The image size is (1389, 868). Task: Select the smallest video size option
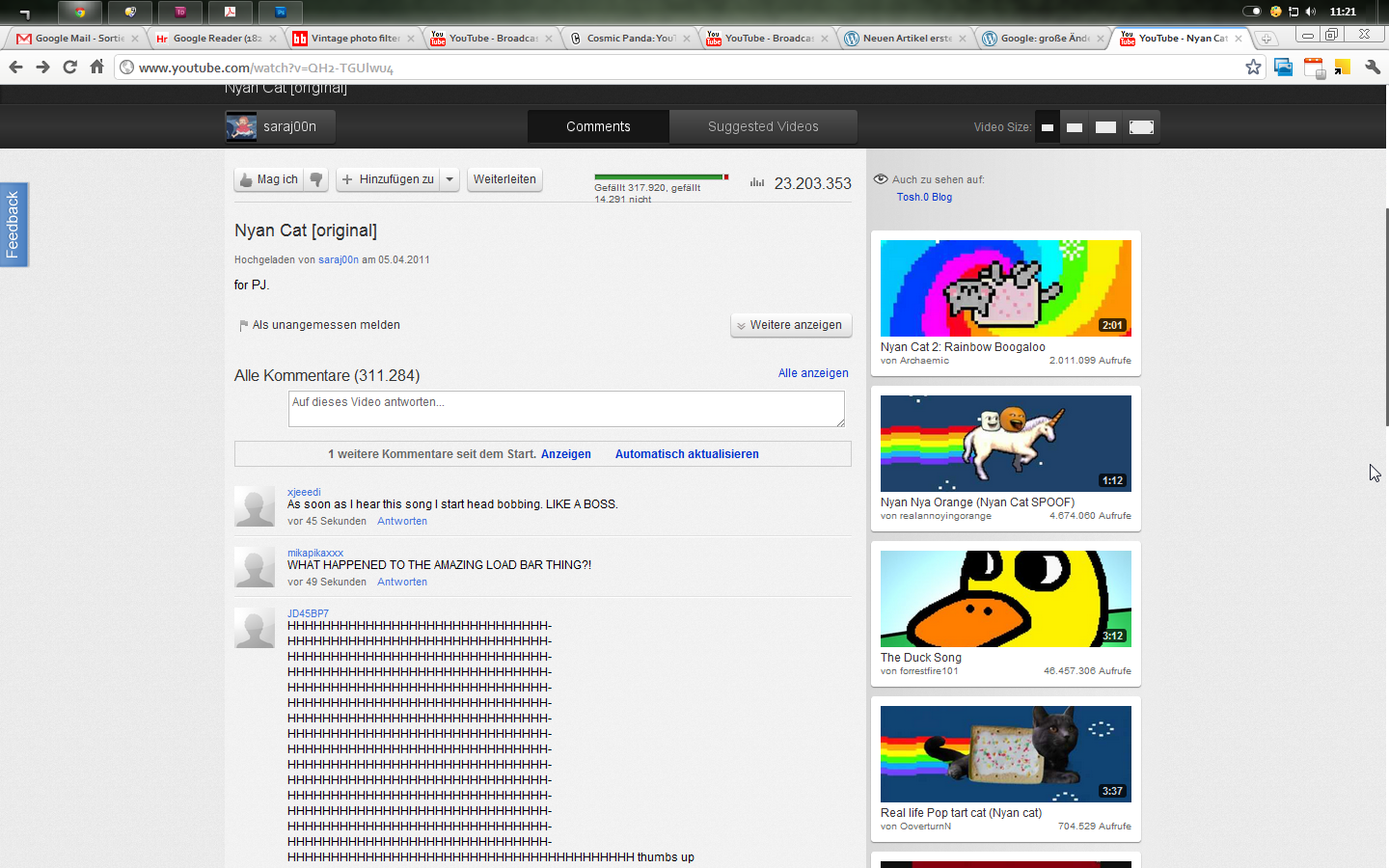[x=1048, y=127]
